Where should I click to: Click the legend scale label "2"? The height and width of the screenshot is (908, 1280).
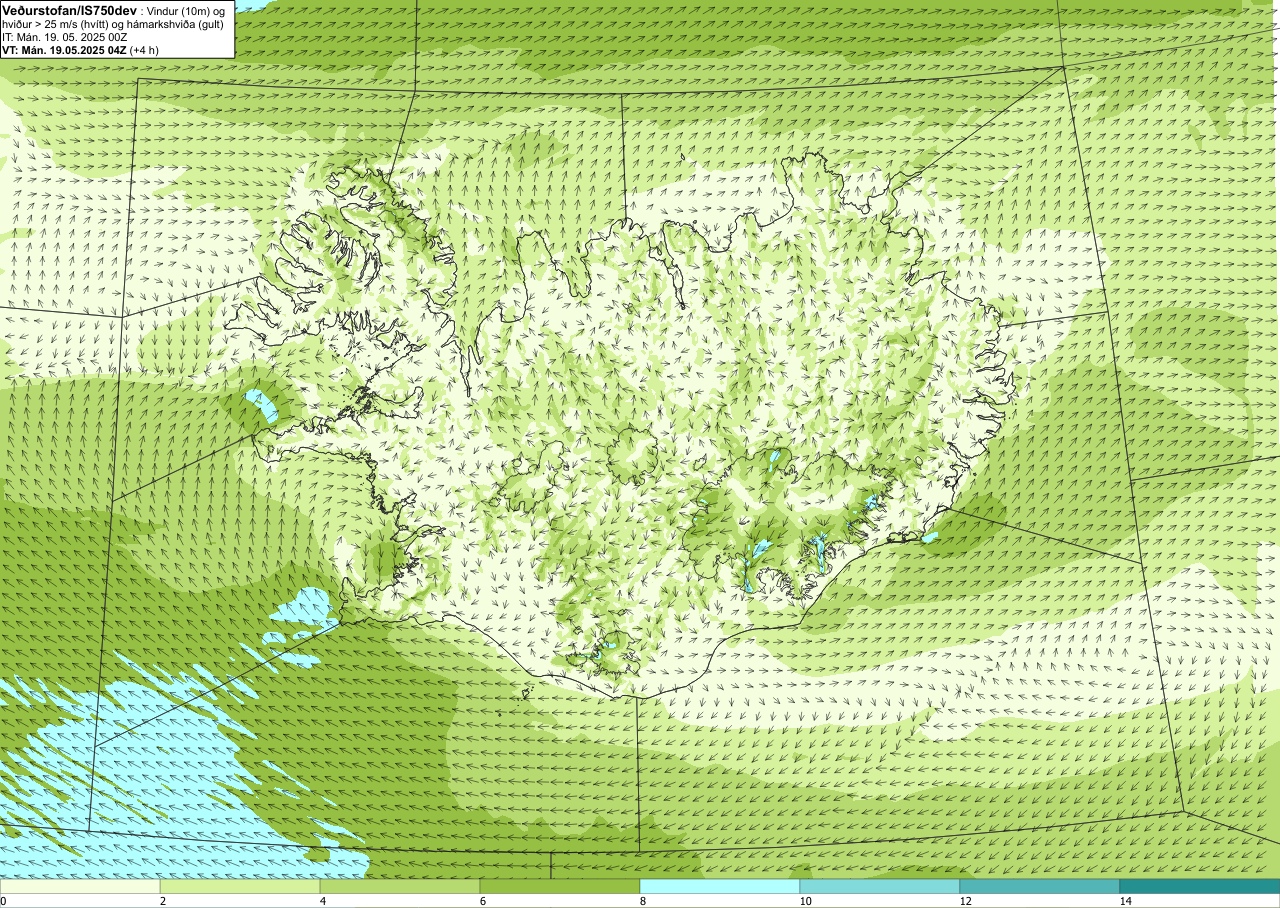point(162,901)
